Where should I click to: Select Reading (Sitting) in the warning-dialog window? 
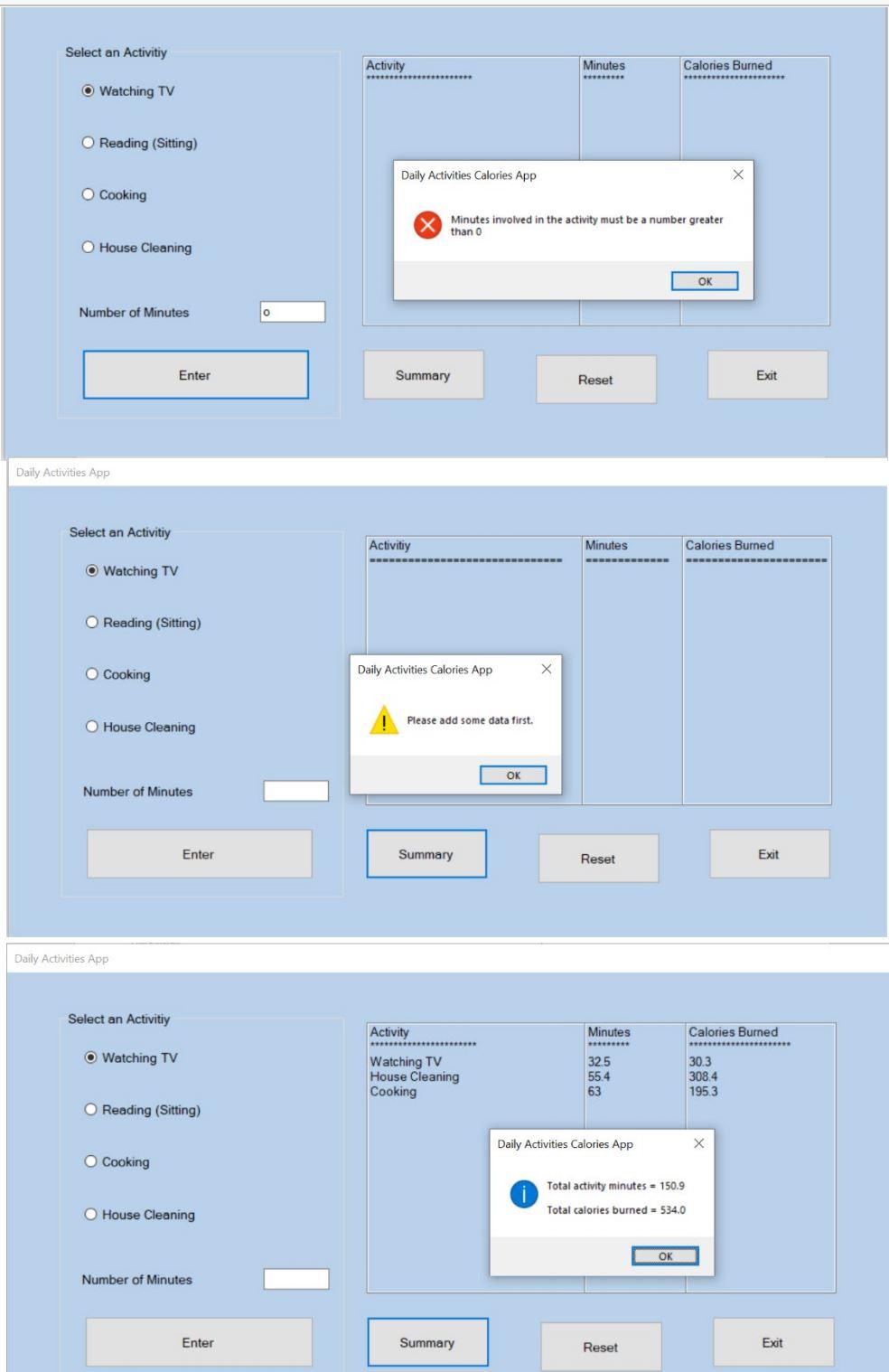pos(143,623)
